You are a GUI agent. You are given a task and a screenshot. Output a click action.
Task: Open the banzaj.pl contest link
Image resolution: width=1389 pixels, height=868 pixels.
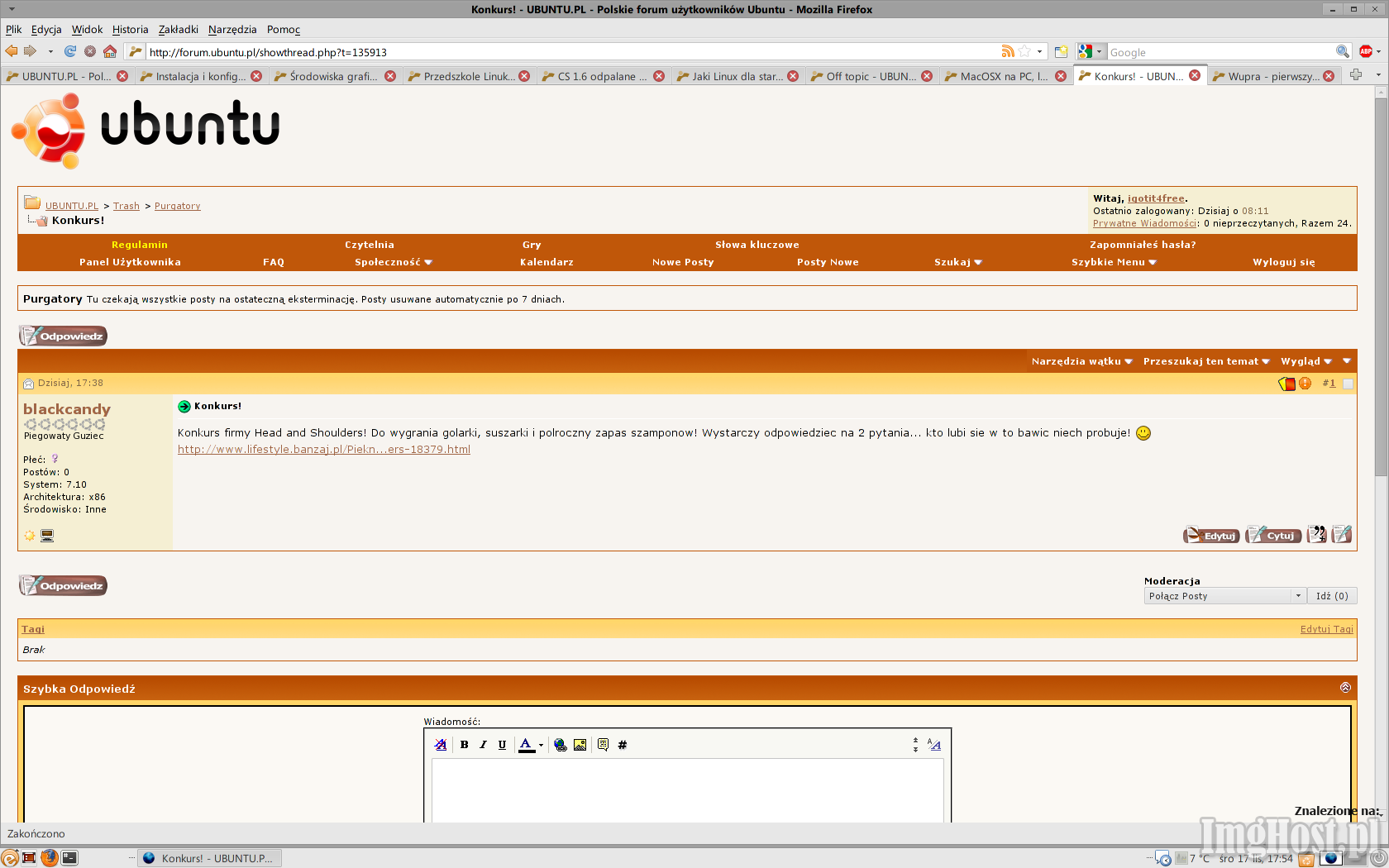pos(324,450)
